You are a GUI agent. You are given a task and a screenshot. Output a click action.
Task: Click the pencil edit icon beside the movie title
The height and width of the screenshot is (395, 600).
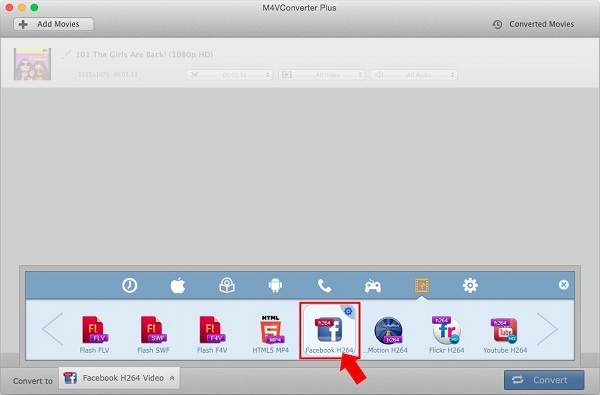click(x=67, y=54)
